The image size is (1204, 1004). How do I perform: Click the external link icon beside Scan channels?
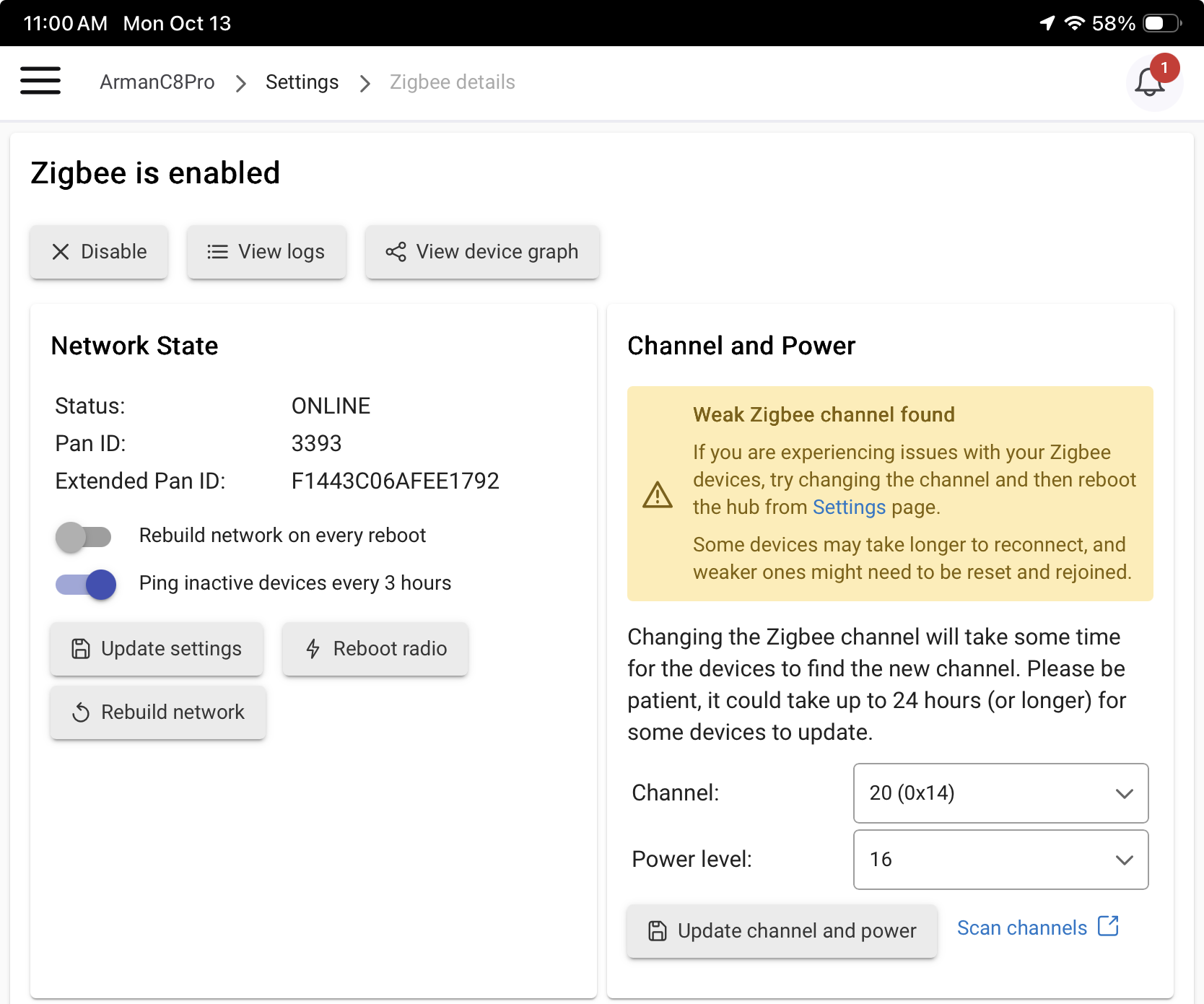point(1108,927)
